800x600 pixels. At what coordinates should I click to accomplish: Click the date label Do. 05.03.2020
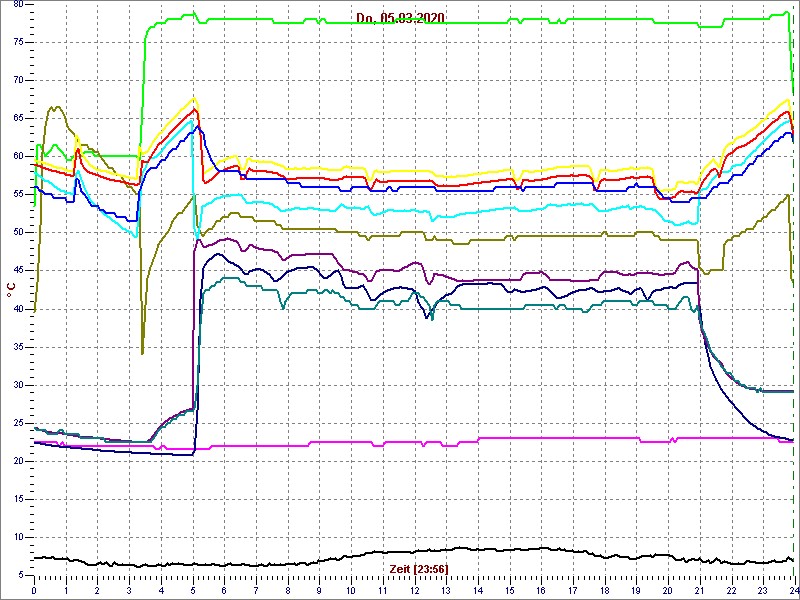(400, 18)
